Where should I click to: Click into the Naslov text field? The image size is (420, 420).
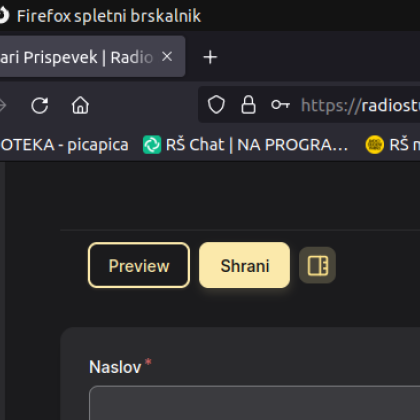(x=255, y=403)
